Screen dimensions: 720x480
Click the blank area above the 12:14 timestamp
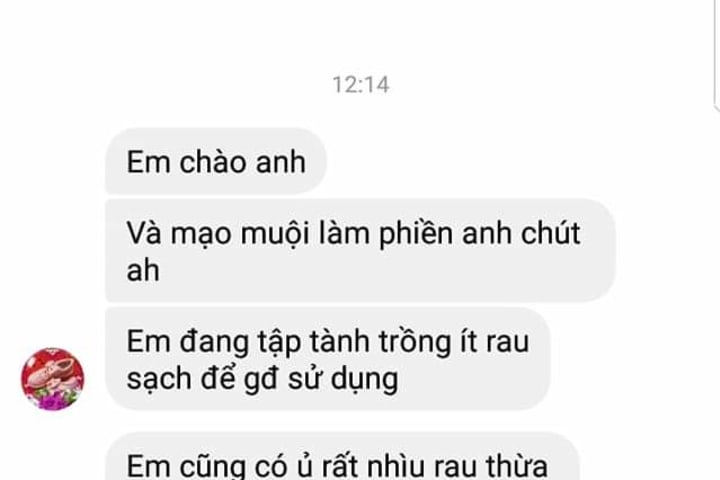coord(361,34)
